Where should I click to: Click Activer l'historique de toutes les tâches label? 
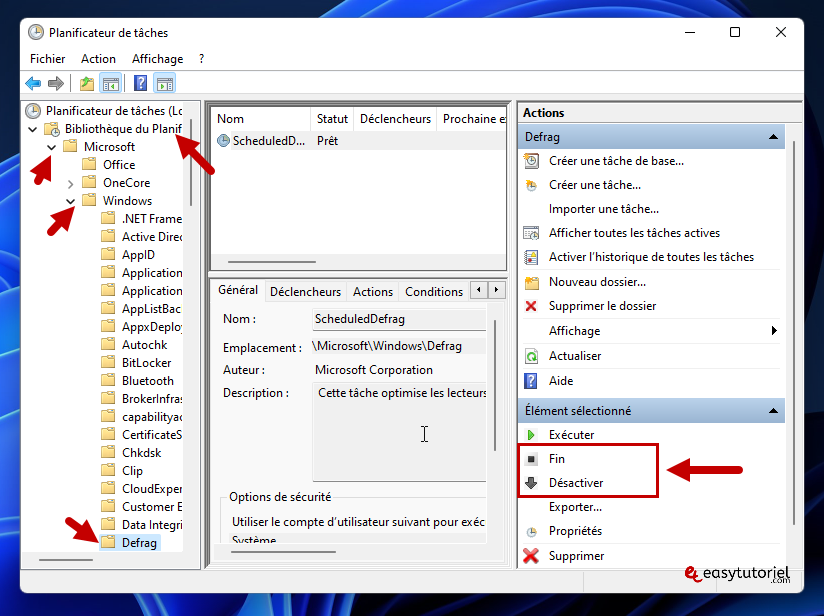click(x=652, y=257)
